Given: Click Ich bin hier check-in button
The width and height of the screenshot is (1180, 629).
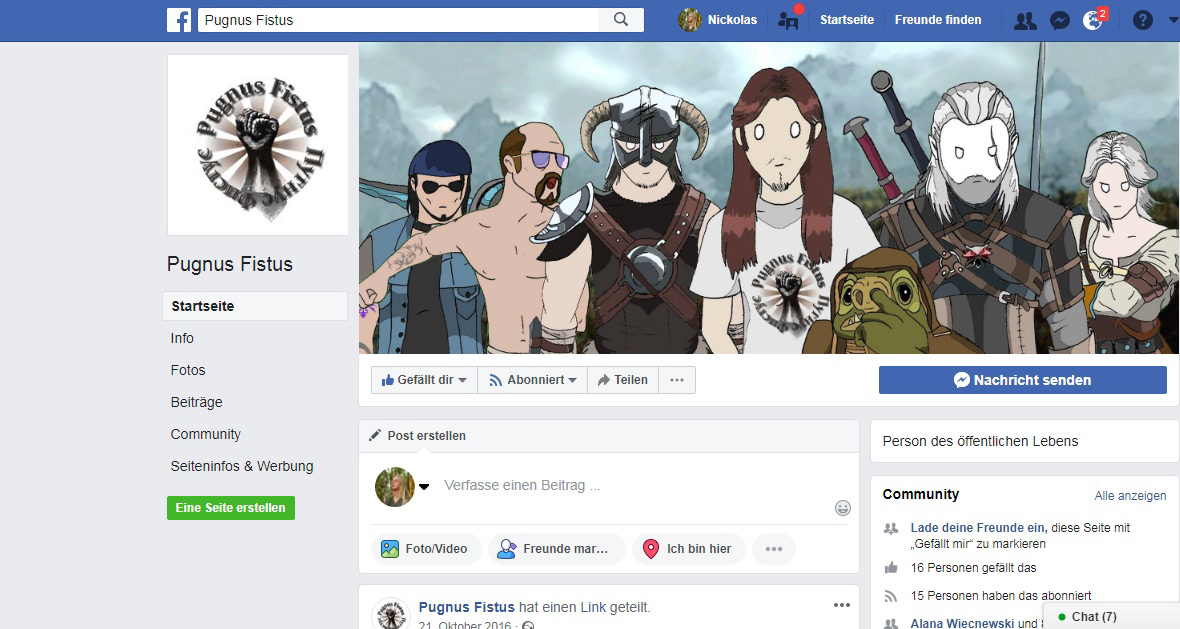Looking at the screenshot, I should coord(689,548).
